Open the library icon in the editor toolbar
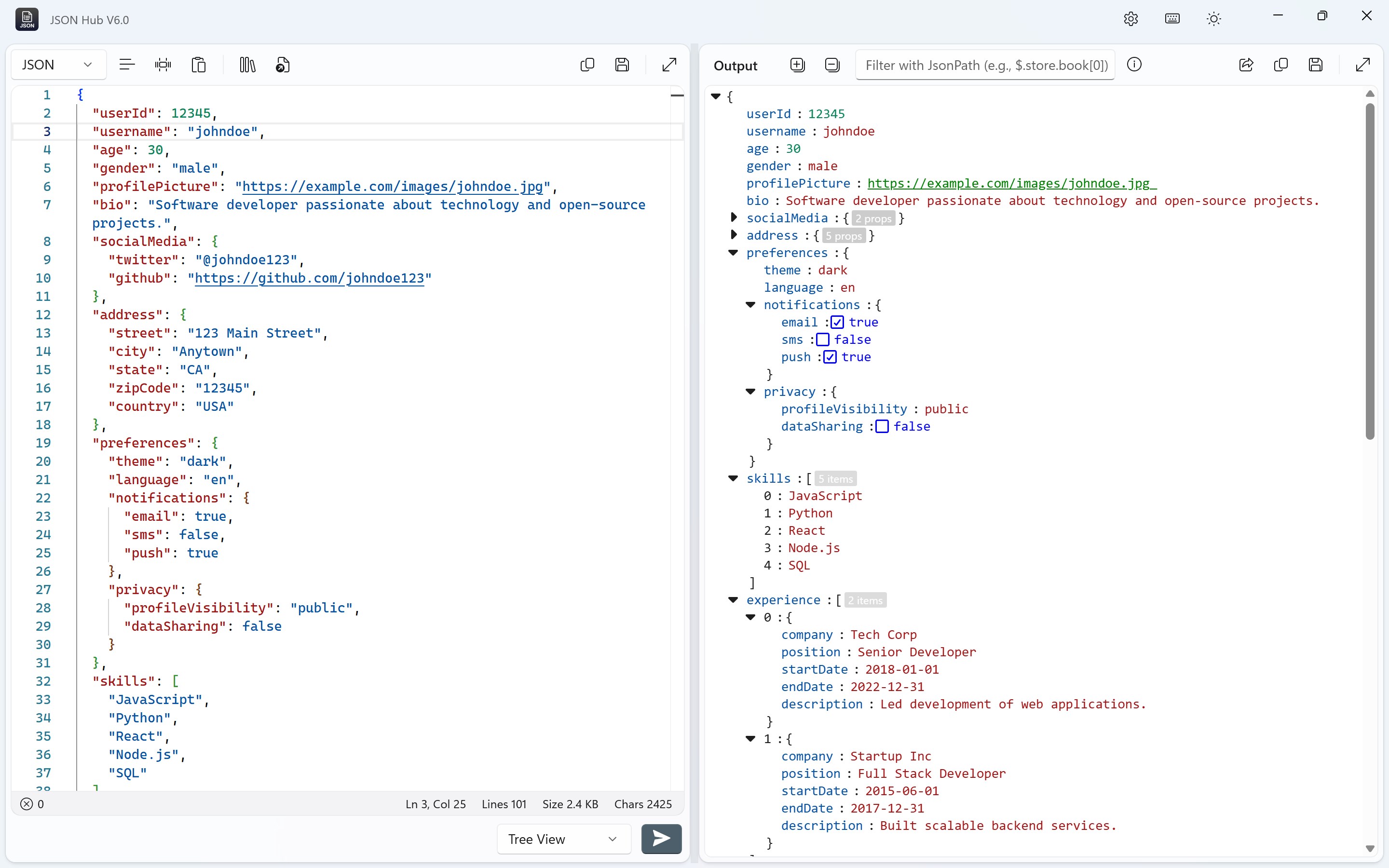This screenshot has width=1389, height=868. (246, 64)
